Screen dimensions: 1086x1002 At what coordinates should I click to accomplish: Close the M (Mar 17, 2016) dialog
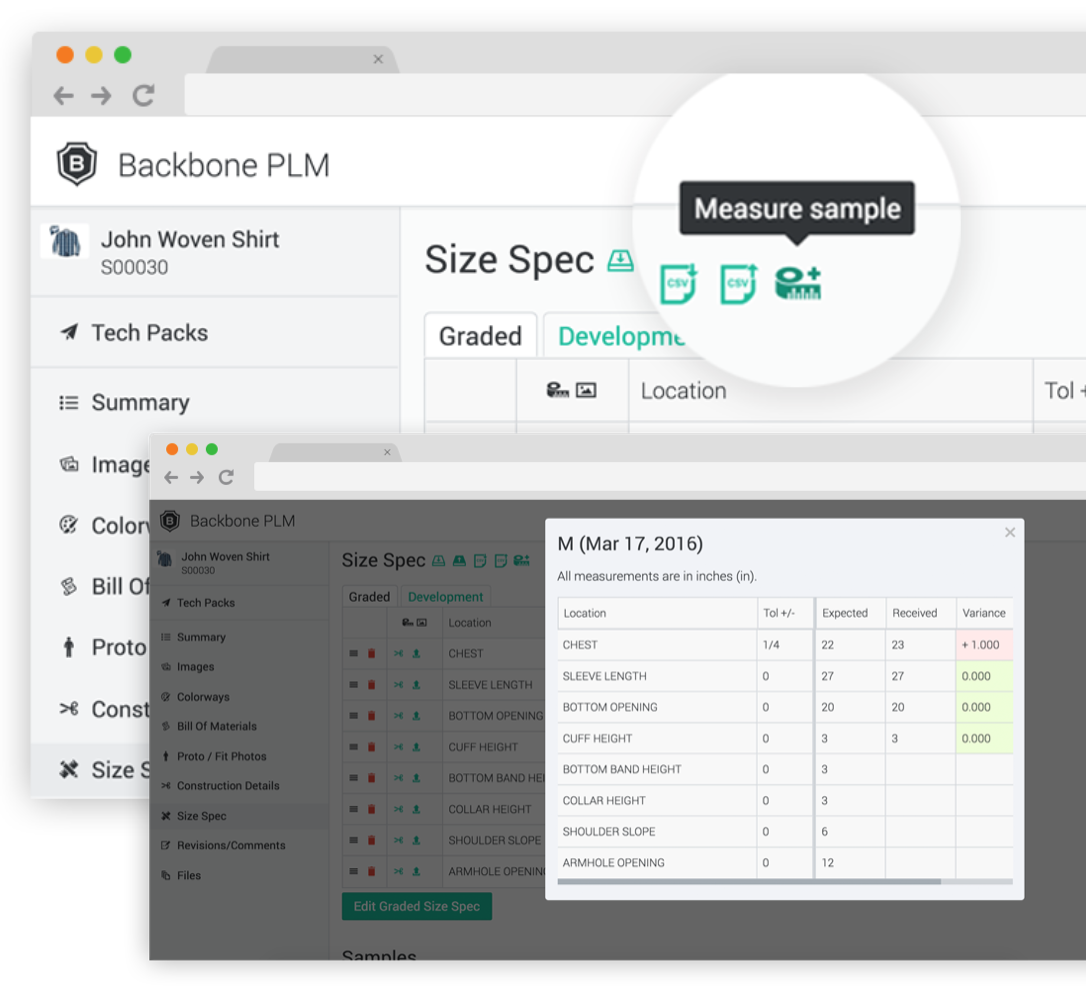(x=1010, y=532)
